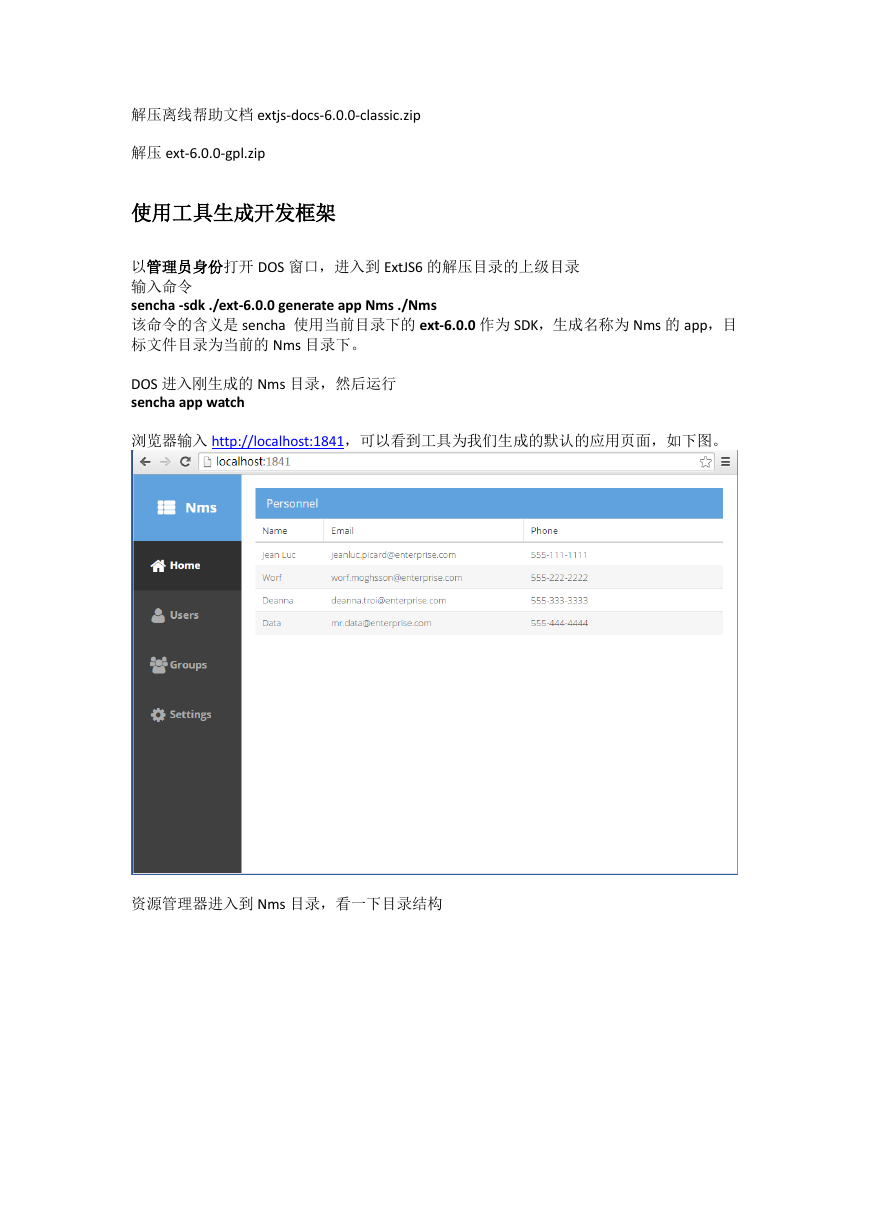
Task: Select the Home tab in sidebar
Action: coord(187,565)
